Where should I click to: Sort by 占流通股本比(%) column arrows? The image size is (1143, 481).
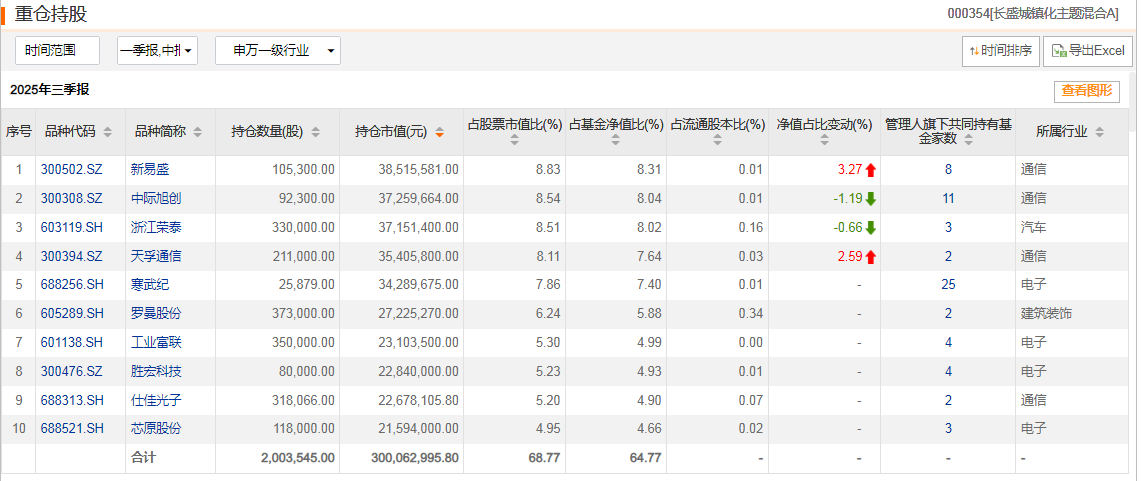(x=717, y=140)
